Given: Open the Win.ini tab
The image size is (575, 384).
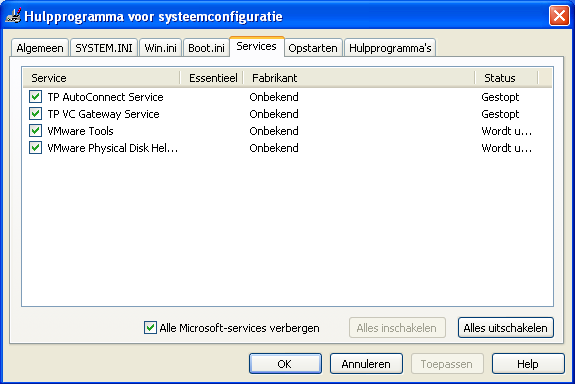Looking at the screenshot, I should click(x=160, y=48).
